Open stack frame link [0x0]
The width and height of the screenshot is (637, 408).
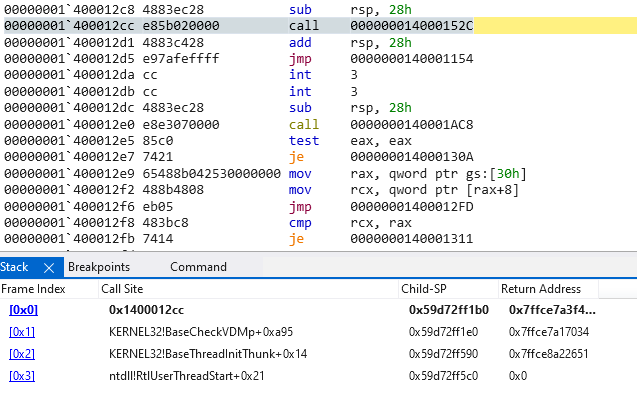click(24, 310)
